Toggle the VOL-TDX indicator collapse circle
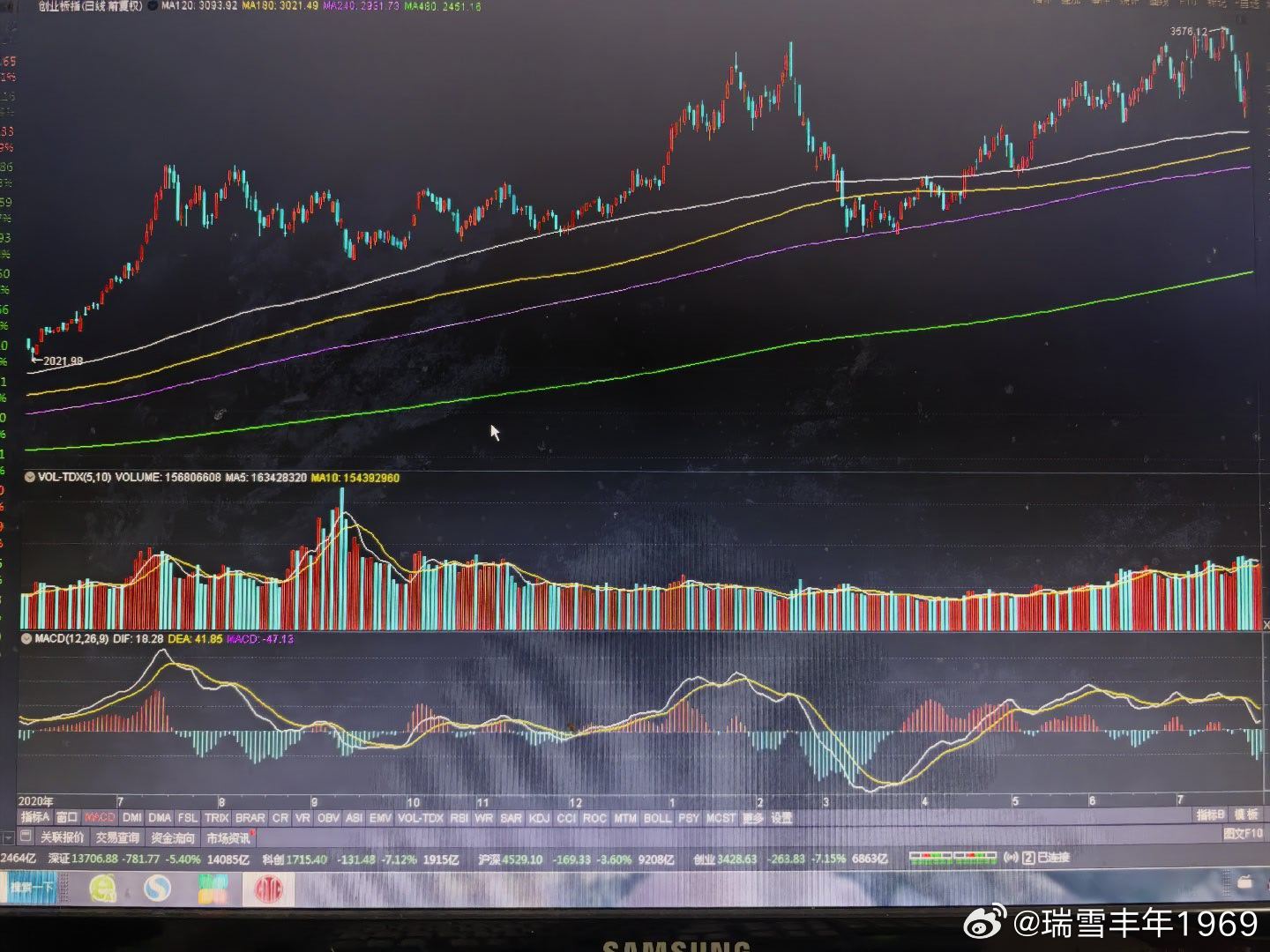This screenshot has height=952, width=1270. pos(30,477)
